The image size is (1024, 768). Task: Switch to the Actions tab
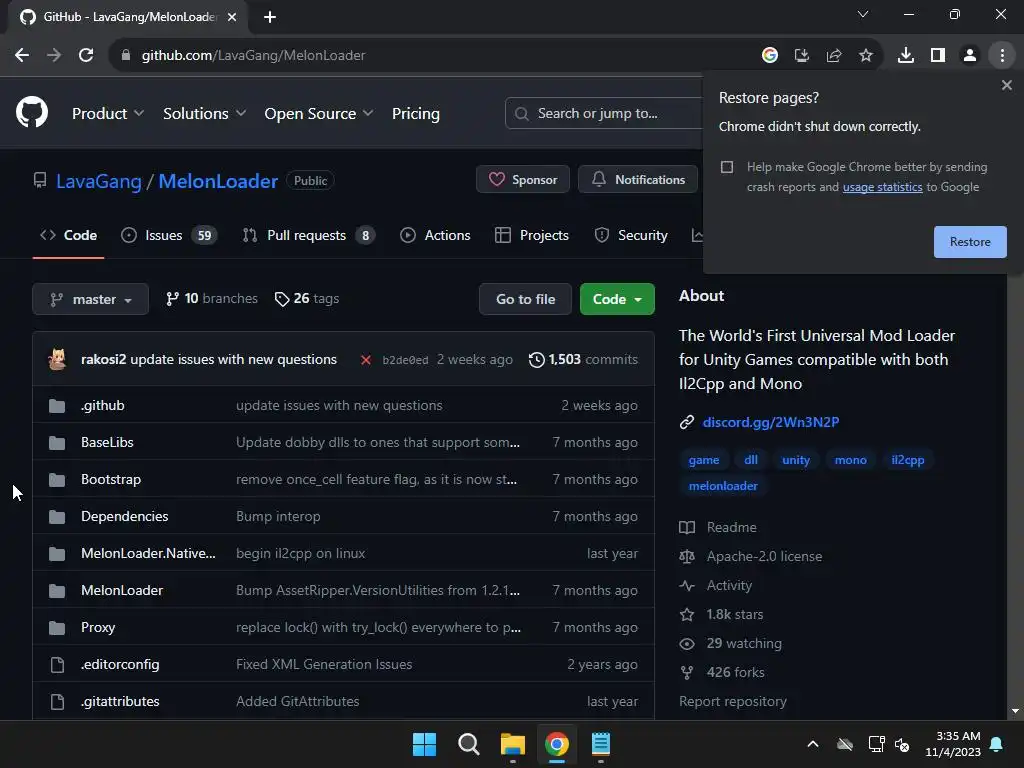[435, 235]
